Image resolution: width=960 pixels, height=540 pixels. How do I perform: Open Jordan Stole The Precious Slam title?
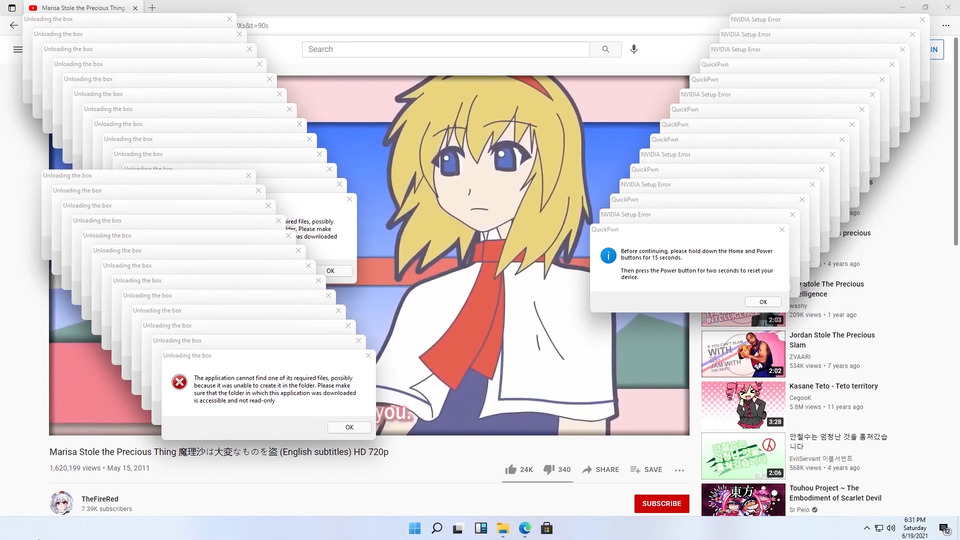[831, 340]
